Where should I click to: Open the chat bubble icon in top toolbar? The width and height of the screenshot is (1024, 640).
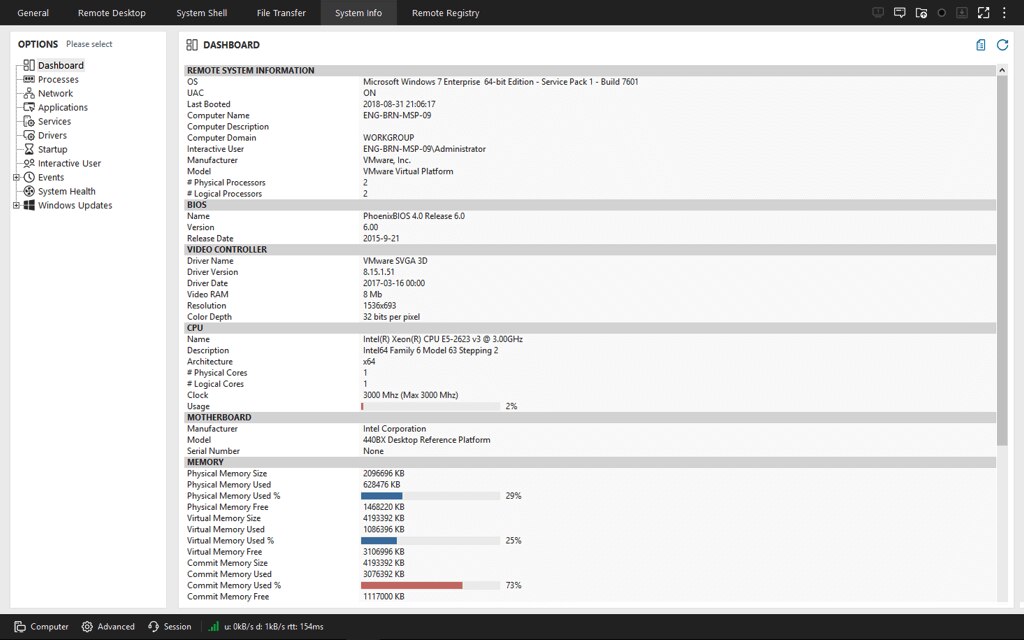click(901, 12)
